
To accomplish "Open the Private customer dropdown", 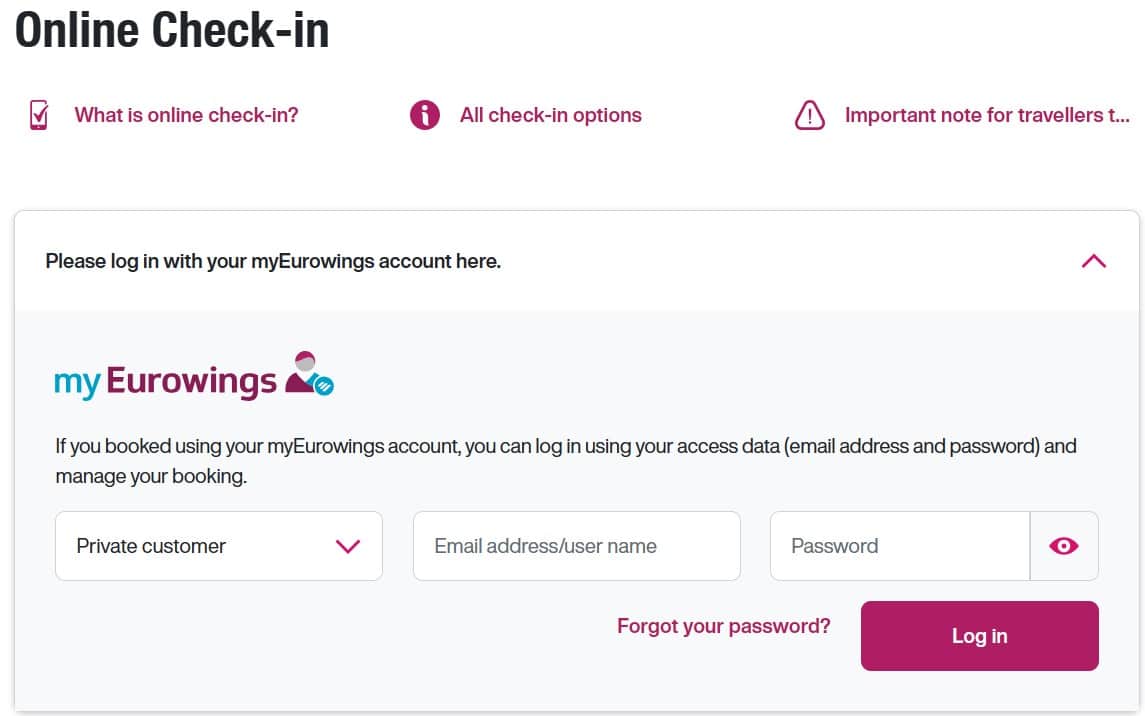I will point(218,546).
